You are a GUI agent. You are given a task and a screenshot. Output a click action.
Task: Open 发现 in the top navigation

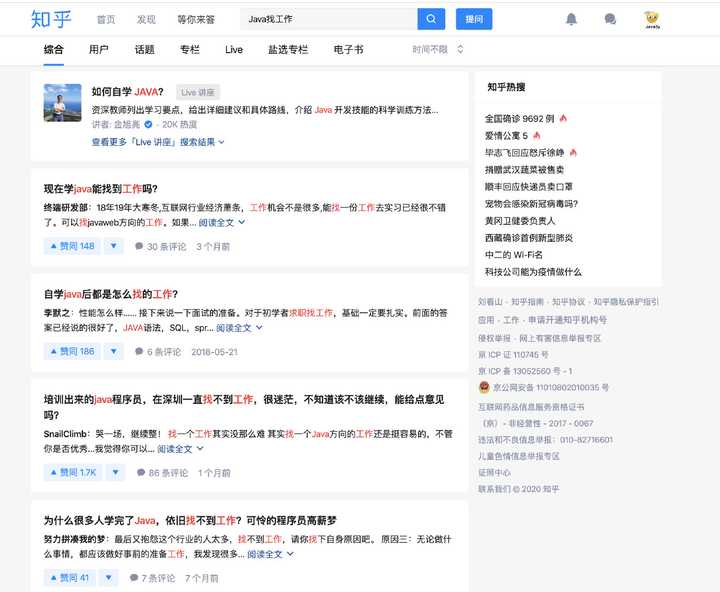click(146, 19)
